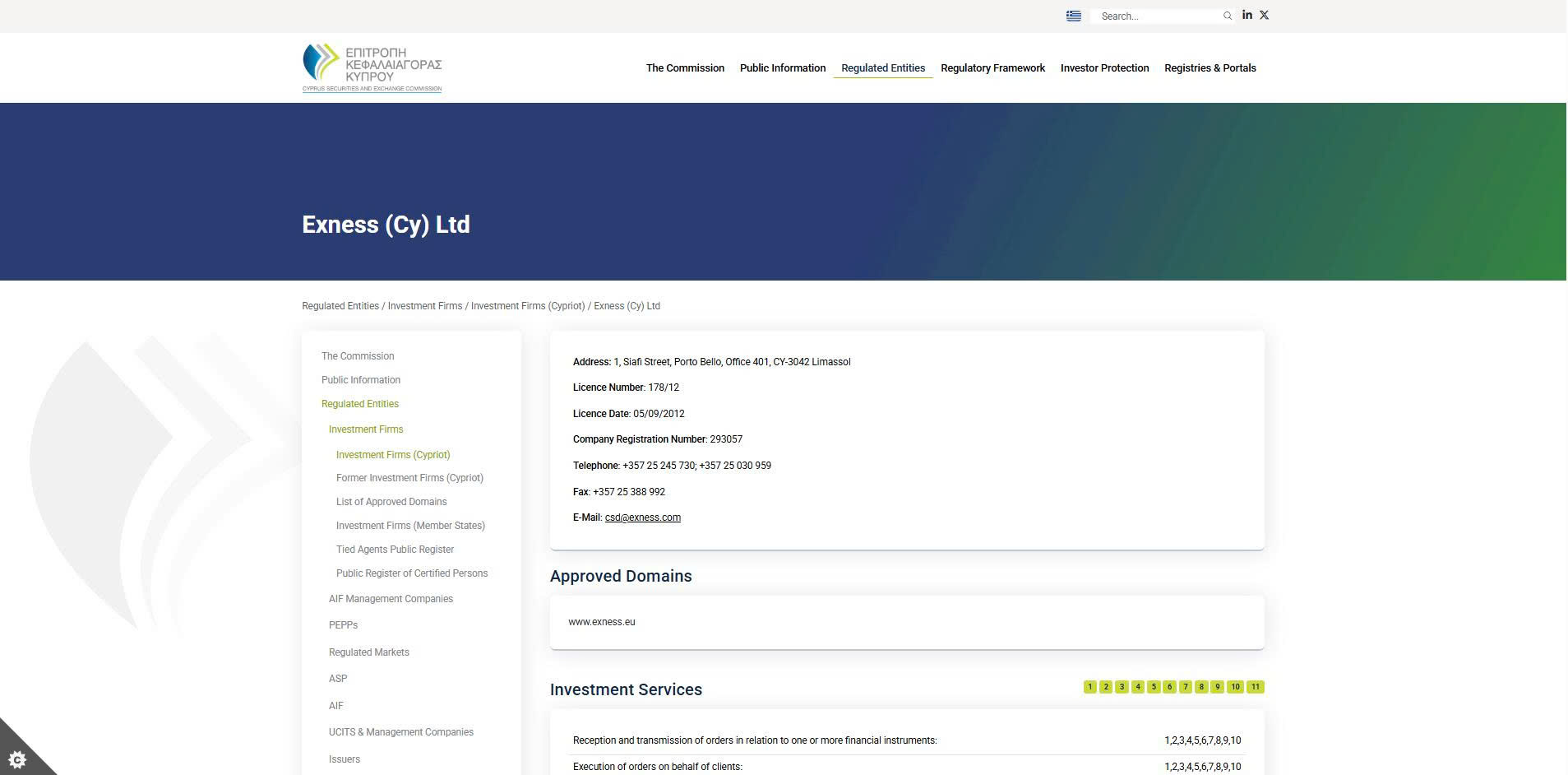Select investment service badge 1
The image size is (1568, 775).
tap(1089, 687)
